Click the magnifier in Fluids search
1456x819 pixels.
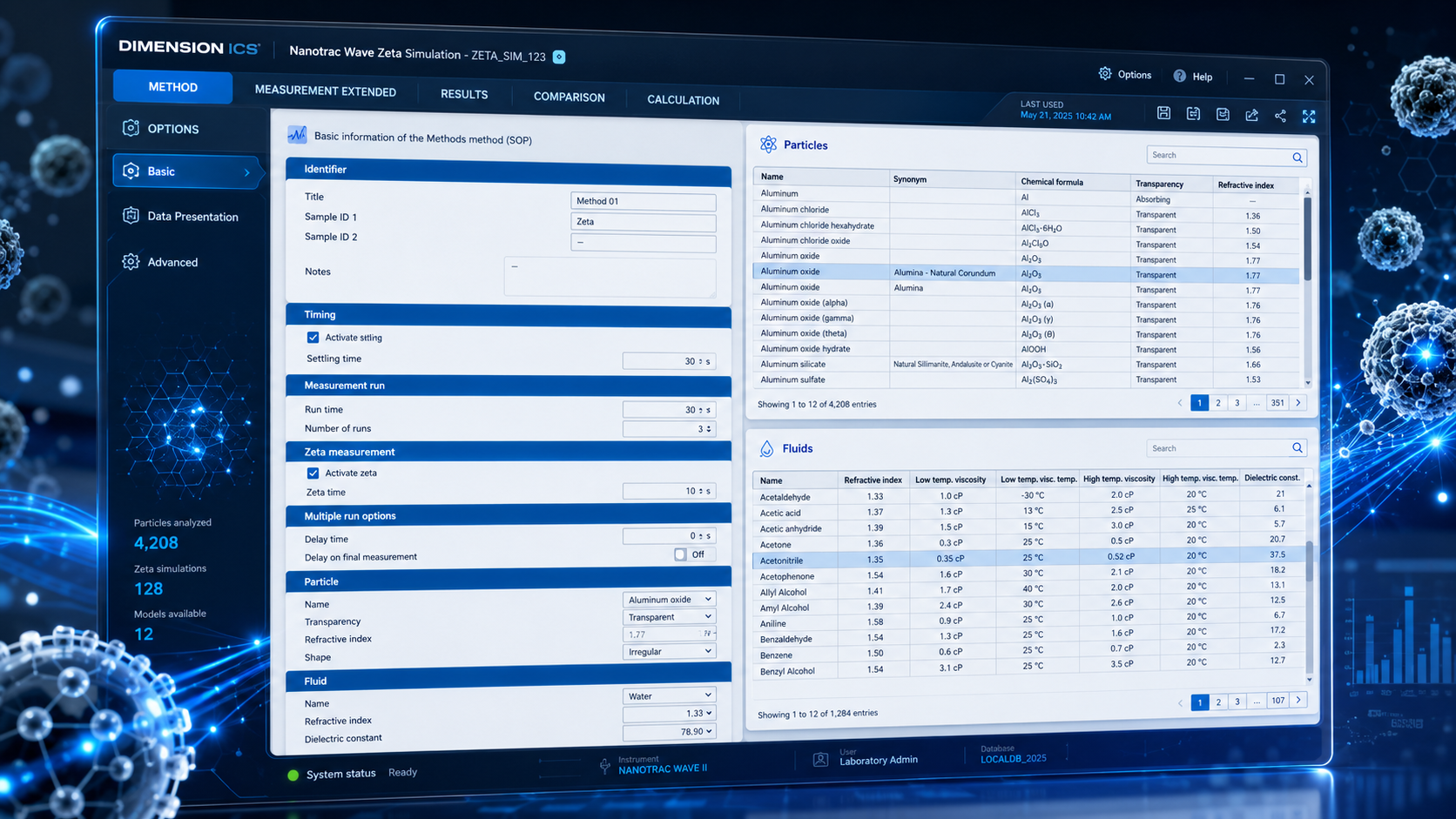(1298, 448)
